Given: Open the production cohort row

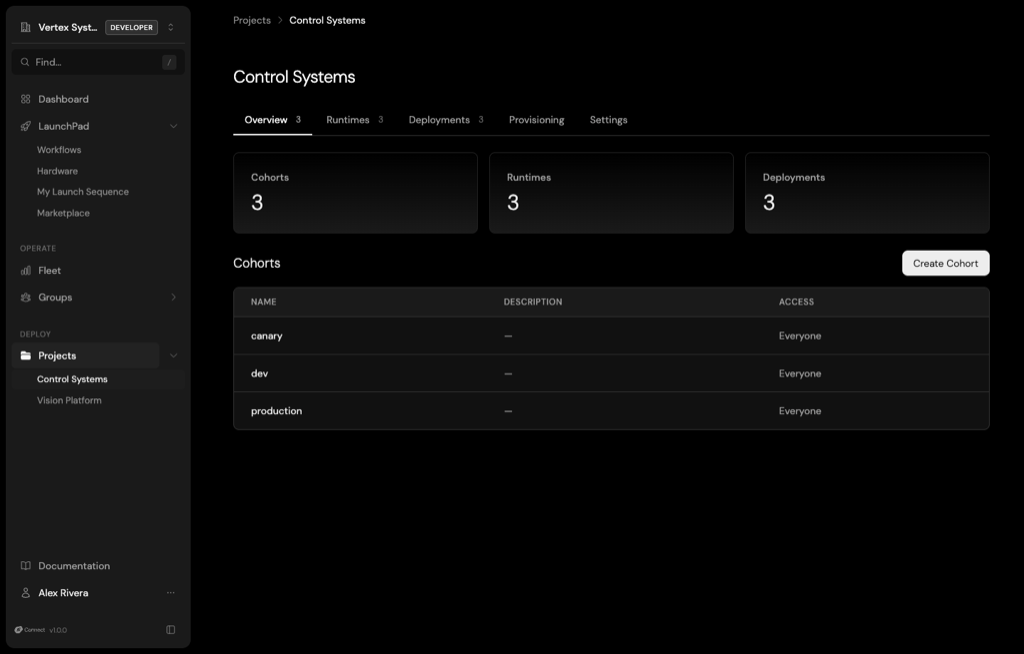Looking at the screenshot, I should coord(611,411).
